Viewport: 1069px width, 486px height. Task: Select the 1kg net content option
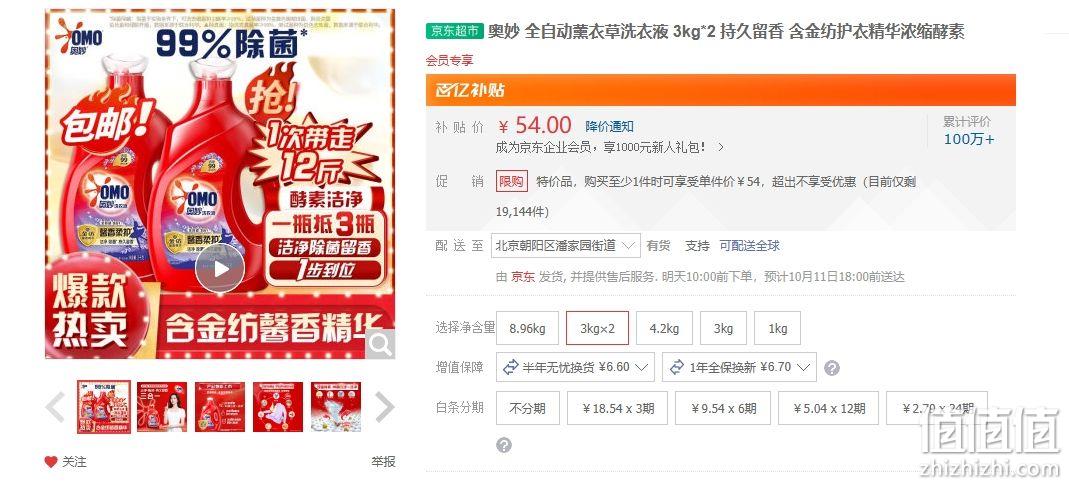coord(777,329)
